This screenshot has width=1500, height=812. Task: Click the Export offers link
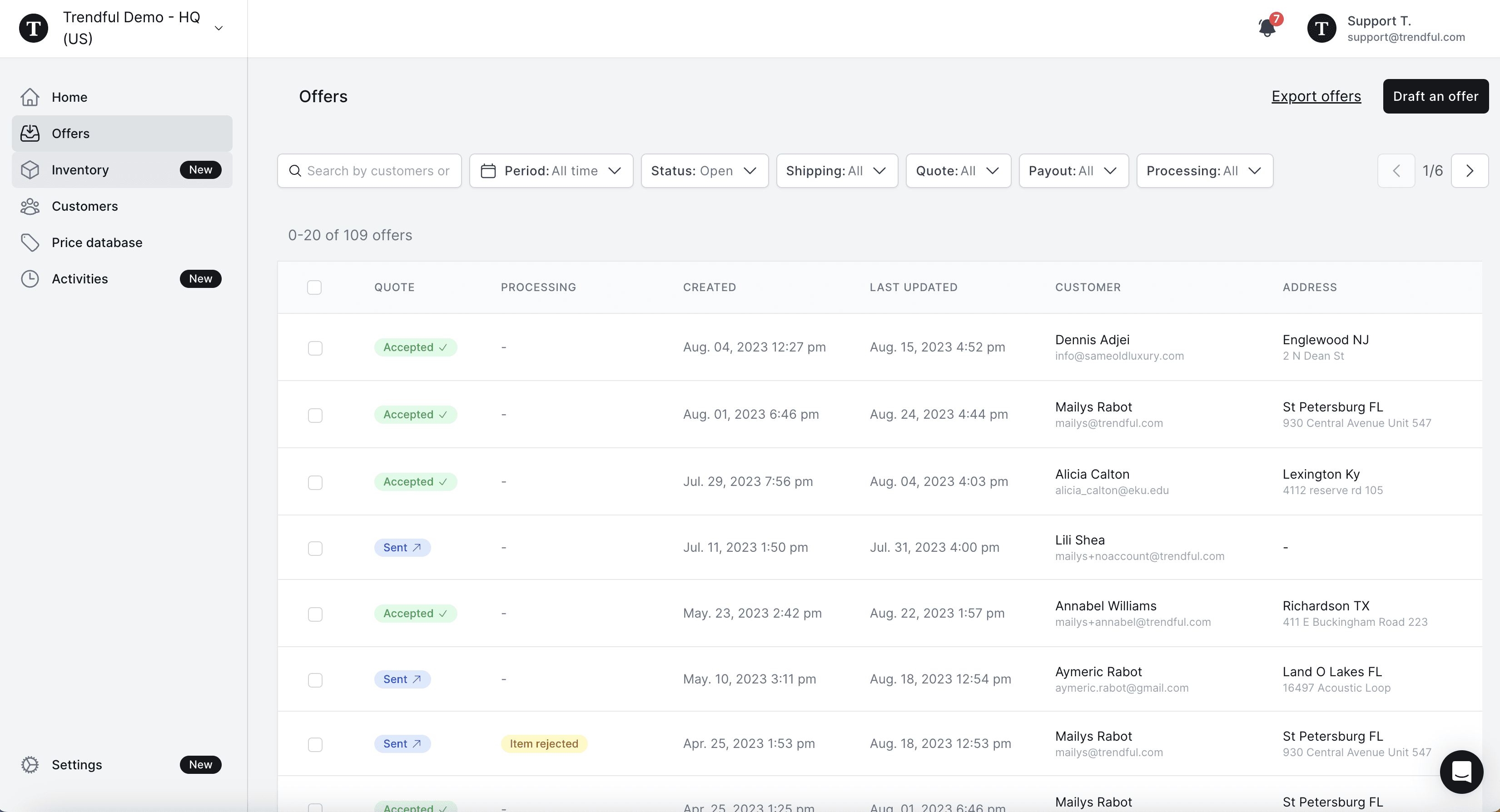click(x=1316, y=96)
